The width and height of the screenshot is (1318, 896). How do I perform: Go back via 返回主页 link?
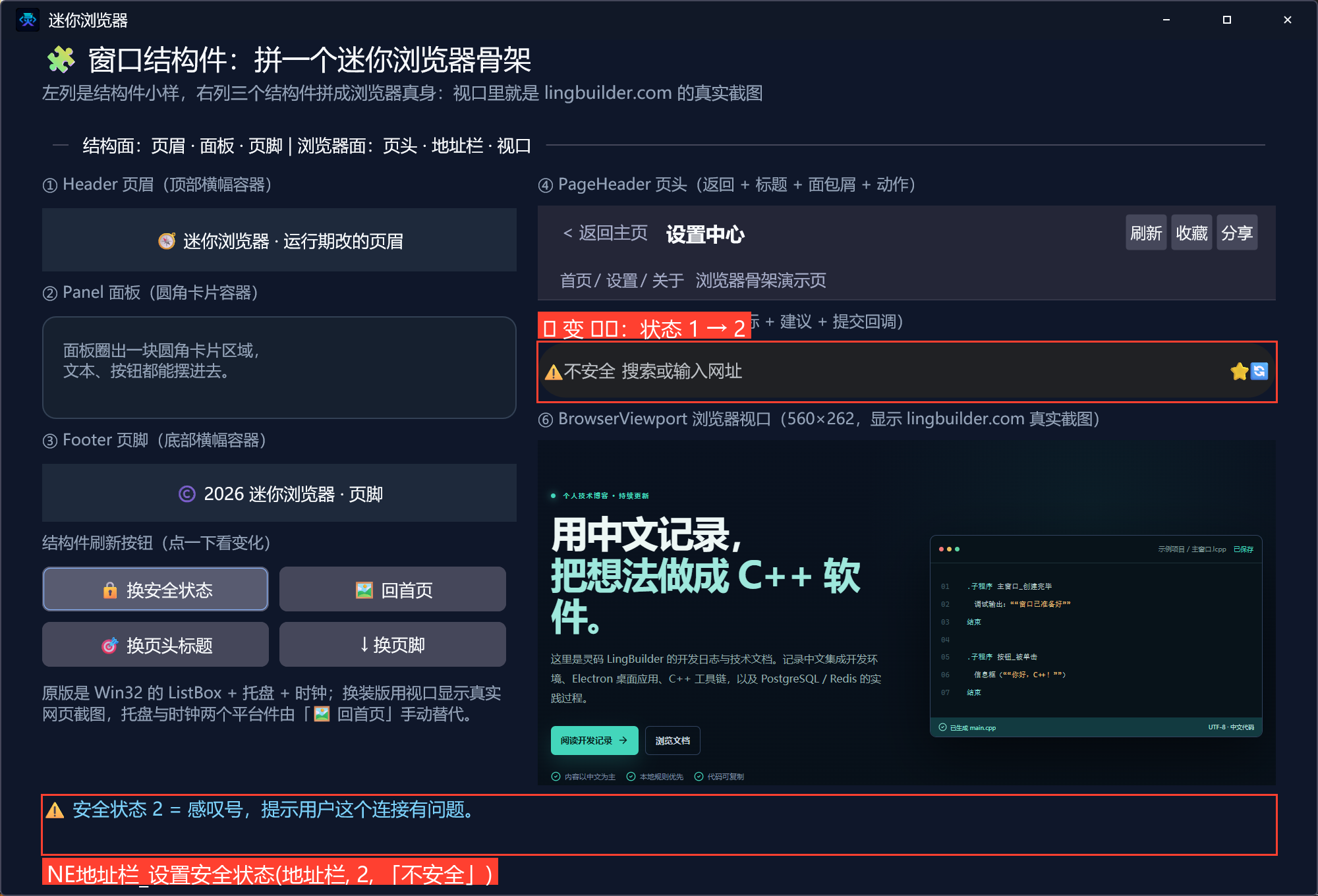[606, 233]
